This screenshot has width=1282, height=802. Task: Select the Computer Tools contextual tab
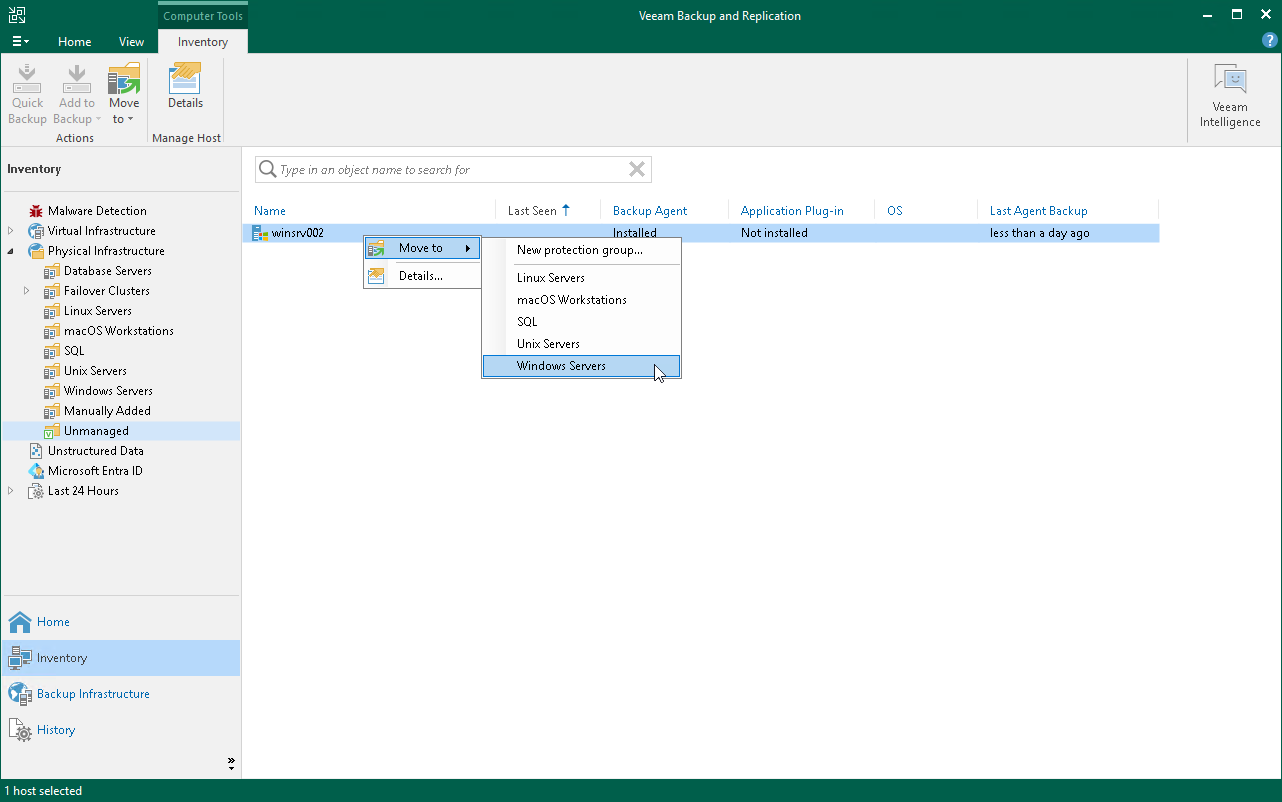click(202, 16)
